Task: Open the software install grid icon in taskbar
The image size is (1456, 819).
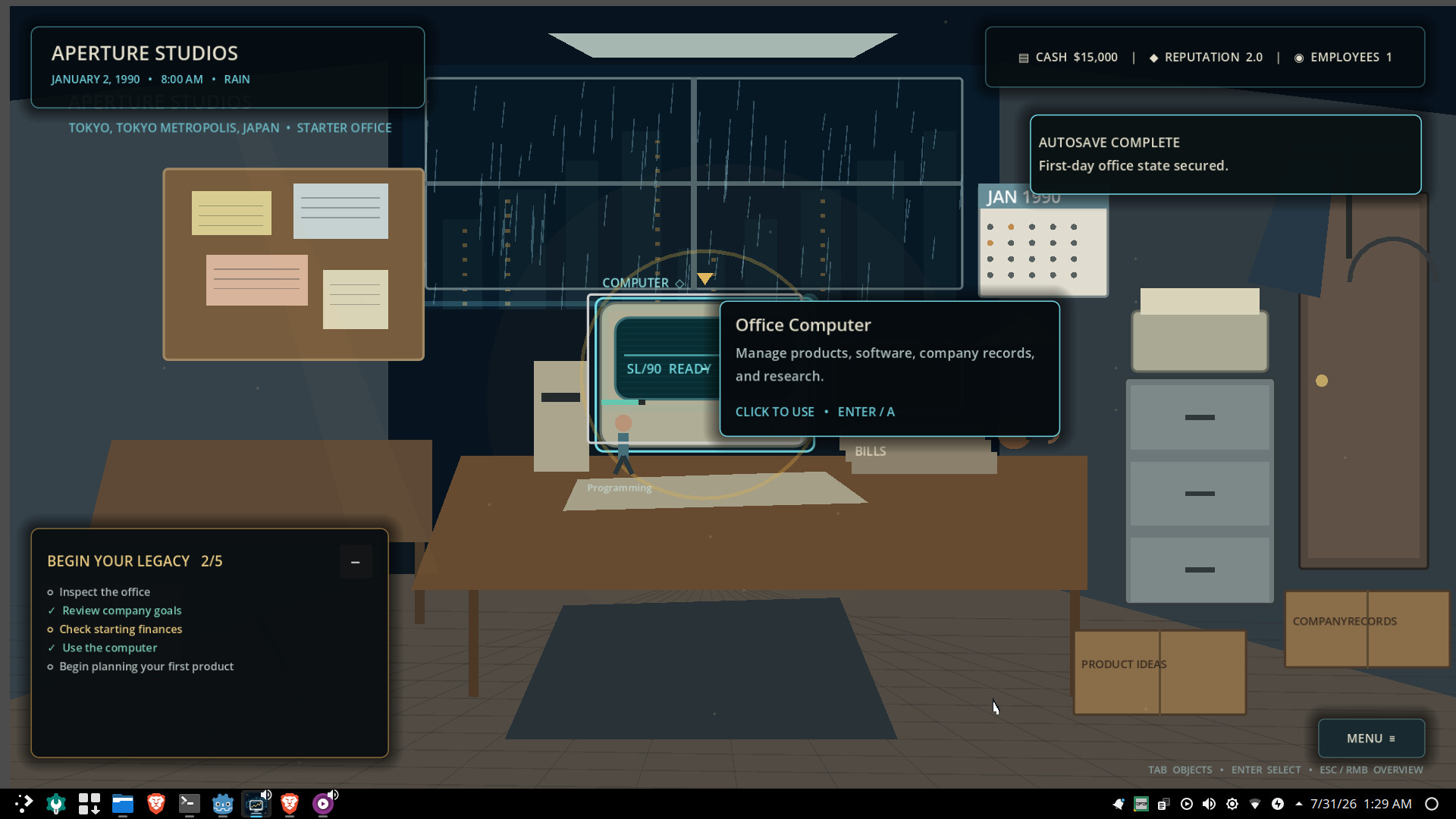Action: click(89, 804)
